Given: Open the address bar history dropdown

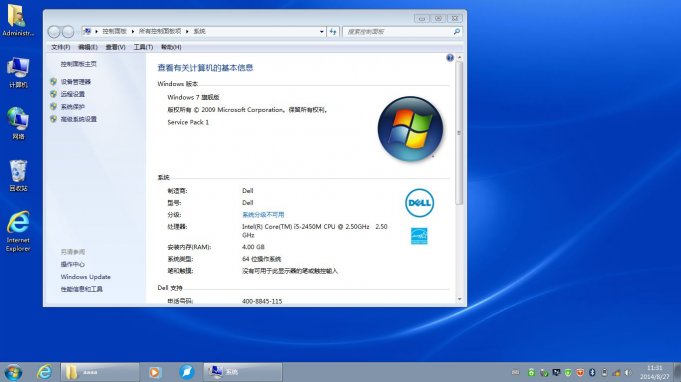Looking at the screenshot, I should pos(321,32).
